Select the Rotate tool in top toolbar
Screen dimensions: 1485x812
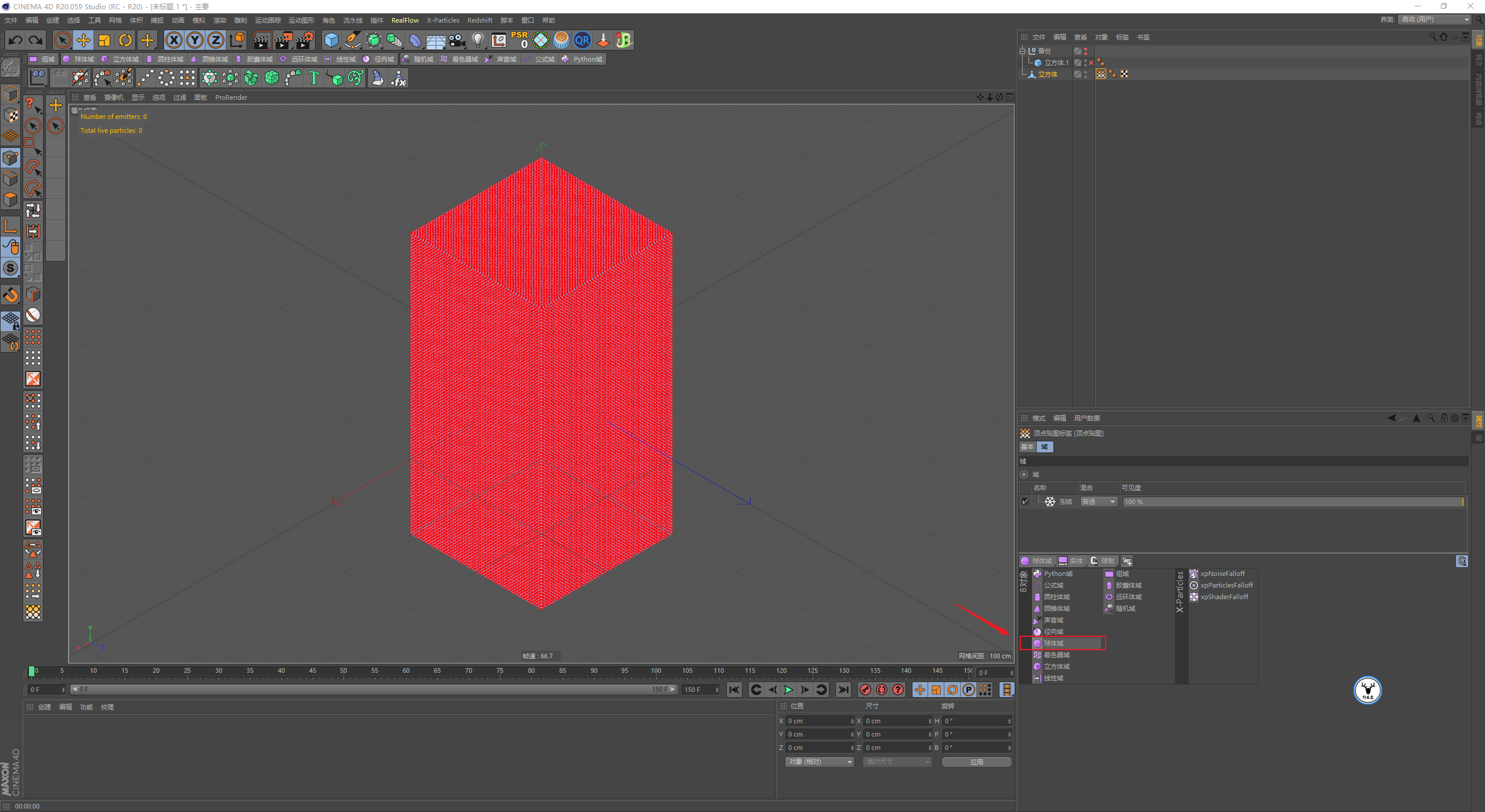pyautogui.click(x=125, y=40)
